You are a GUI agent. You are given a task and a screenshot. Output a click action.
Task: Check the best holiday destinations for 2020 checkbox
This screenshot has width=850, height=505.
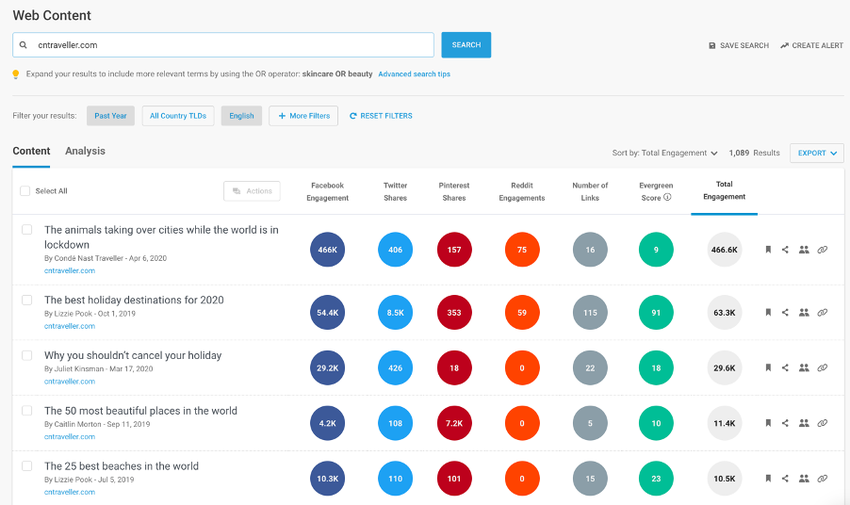point(27,300)
